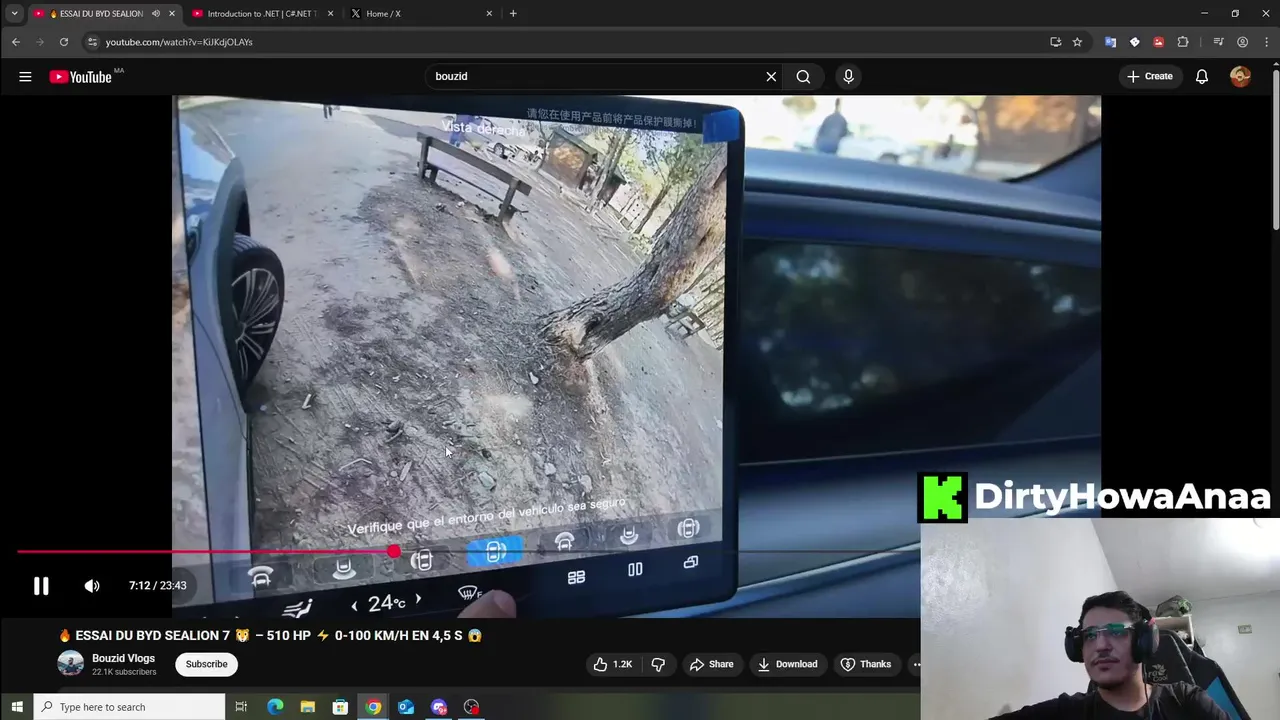Open the Chrome profile icon
The image size is (1280, 720).
1242,42
